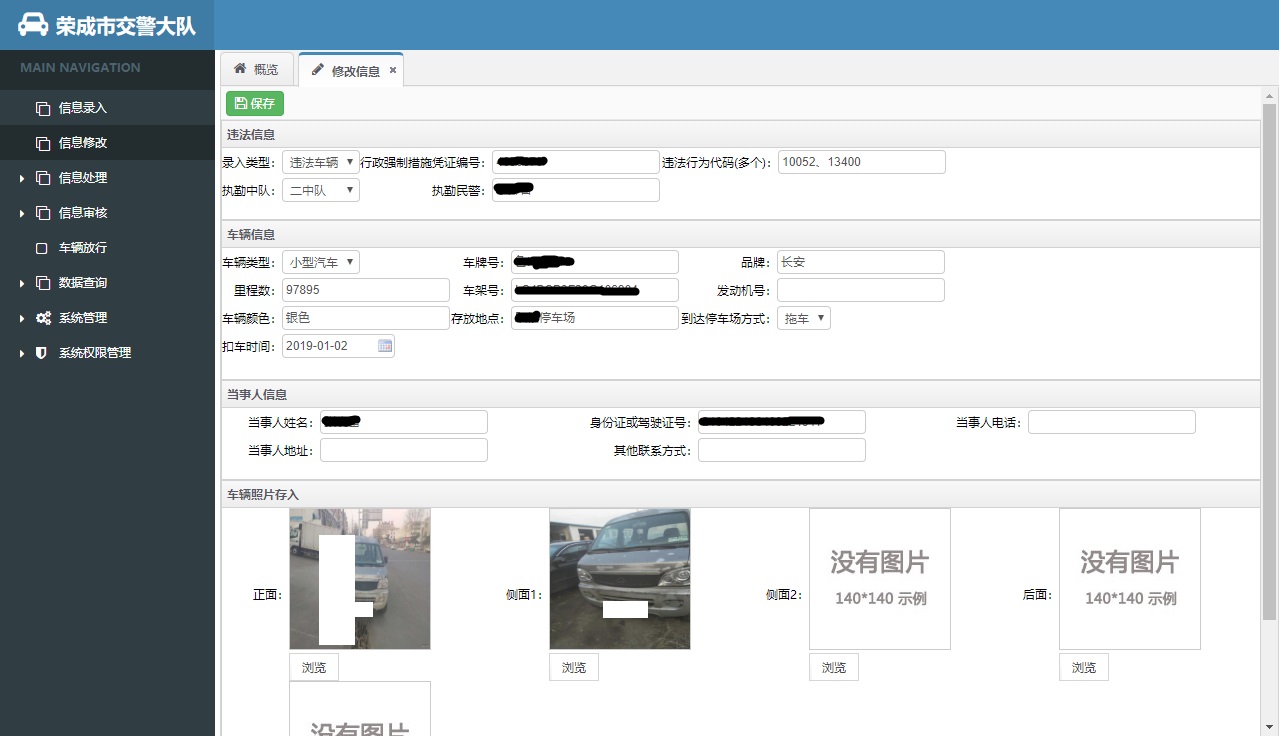Click the 侧面2 empty image placeholder
This screenshot has height=736, width=1279.
pos(880,579)
